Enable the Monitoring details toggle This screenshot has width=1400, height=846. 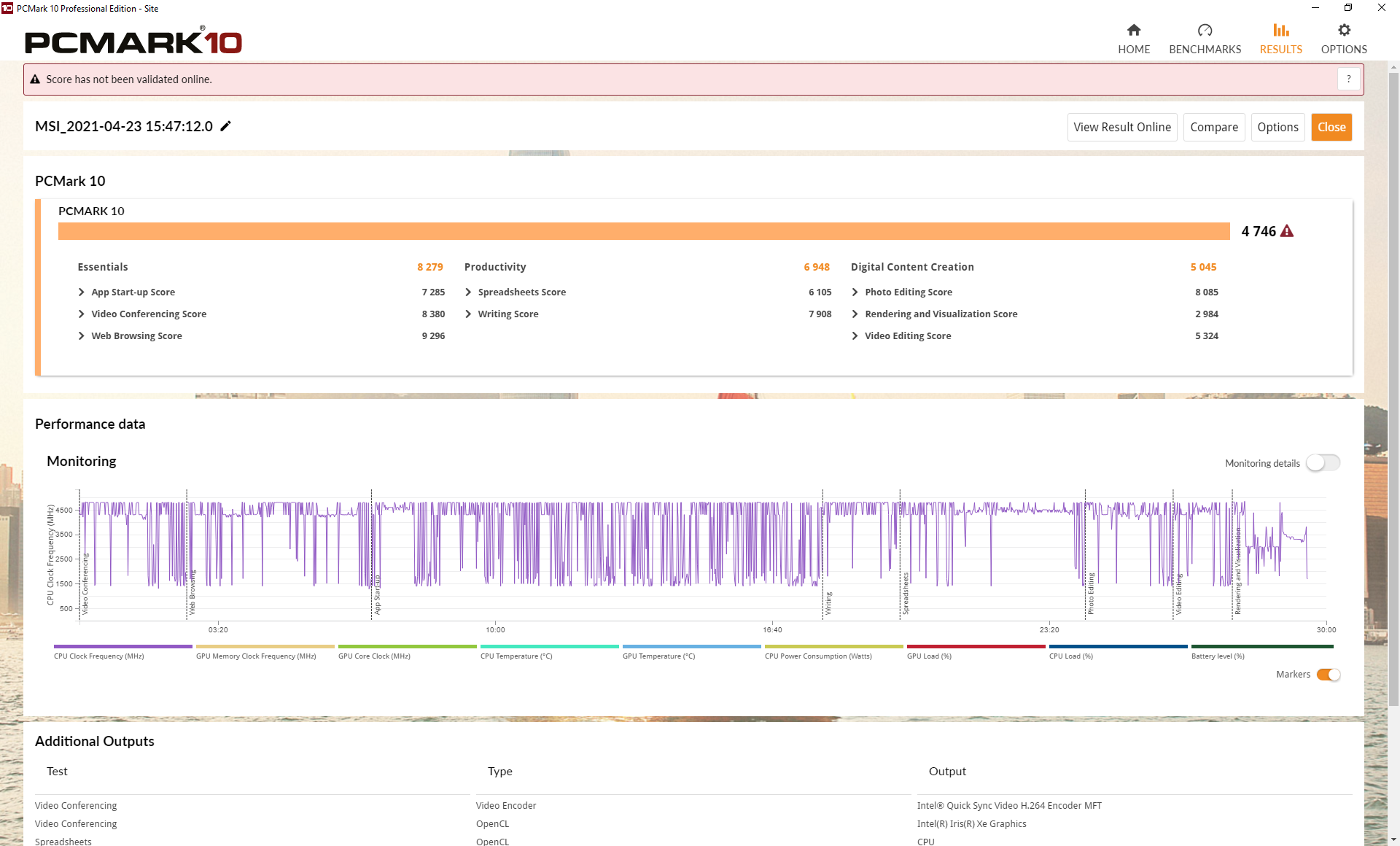[1323, 463]
